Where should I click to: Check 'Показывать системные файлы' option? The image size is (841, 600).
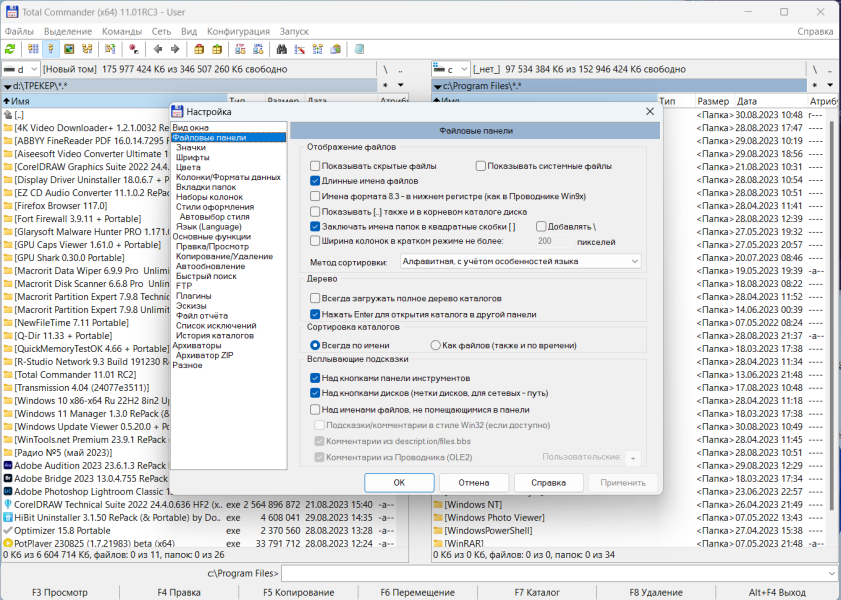(481, 166)
